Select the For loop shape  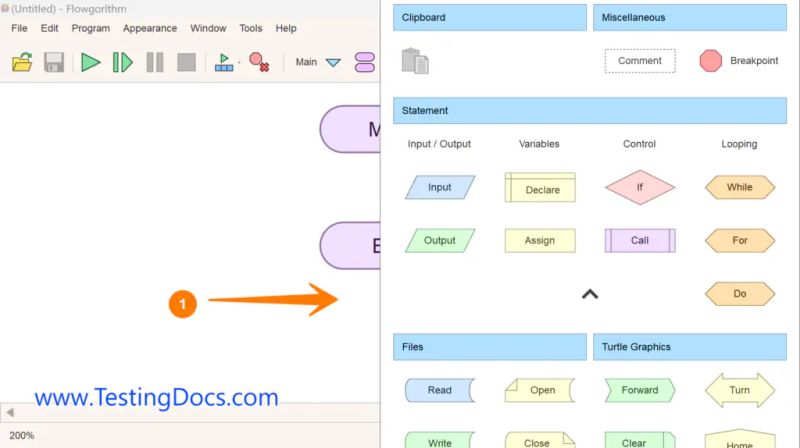click(740, 240)
